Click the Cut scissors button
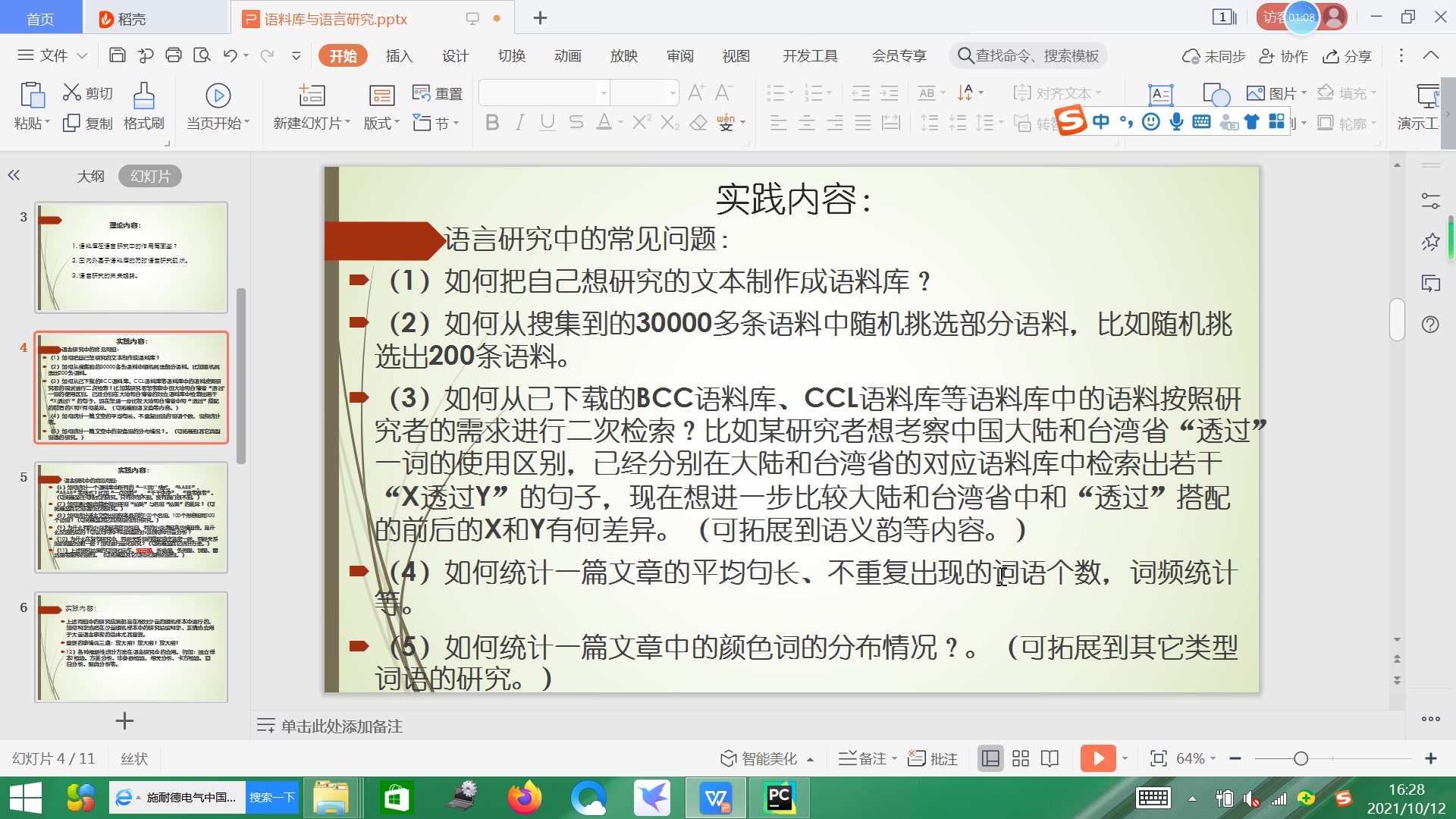Image resolution: width=1456 pixels, height=819 pixels. click(87, 93)
